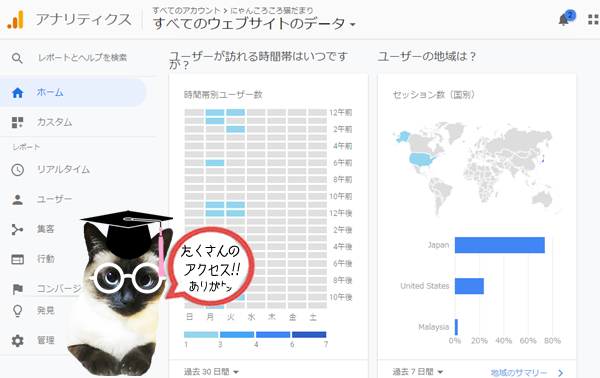This screenshot has height=378, width=600.
Task: Click the legend swatch between 4 and 6
Action: (x=273, y=335)
